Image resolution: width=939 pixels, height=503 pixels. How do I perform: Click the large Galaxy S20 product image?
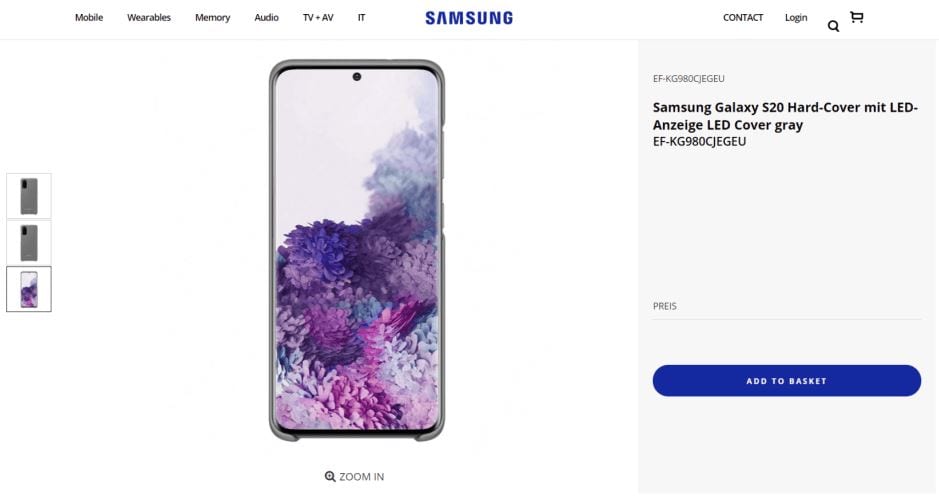tap(357, 250)
